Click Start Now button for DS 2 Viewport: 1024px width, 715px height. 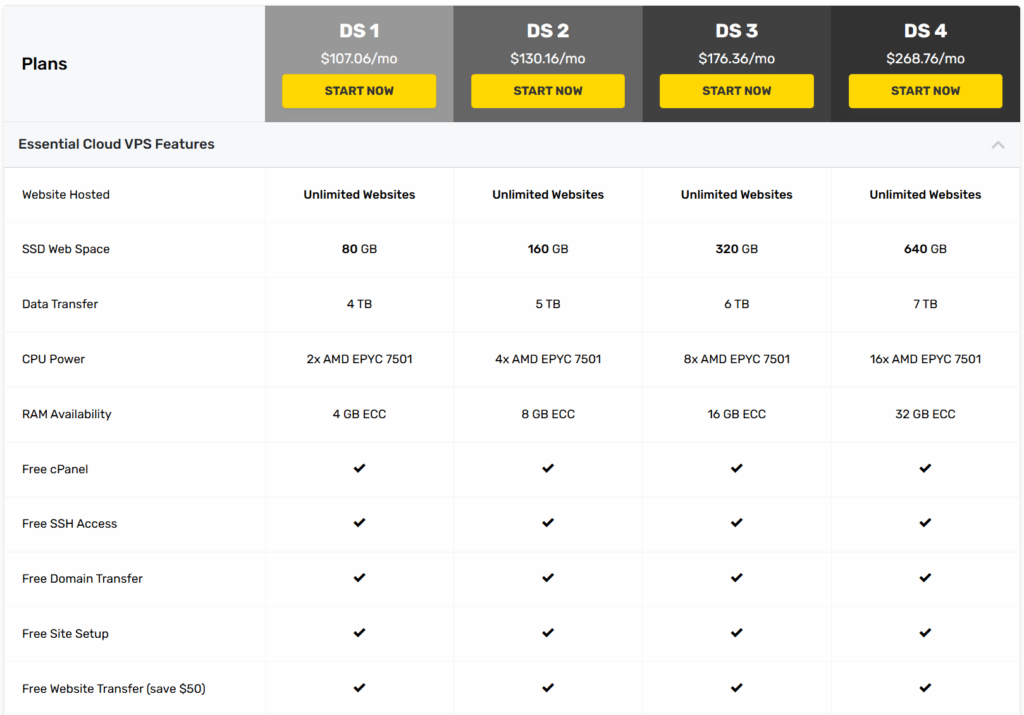click(x=548, y=91)
